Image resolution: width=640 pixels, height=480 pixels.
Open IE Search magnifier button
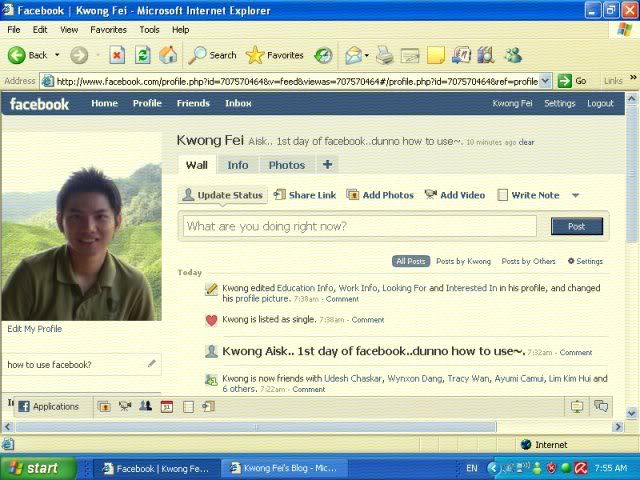click(212, 55)
